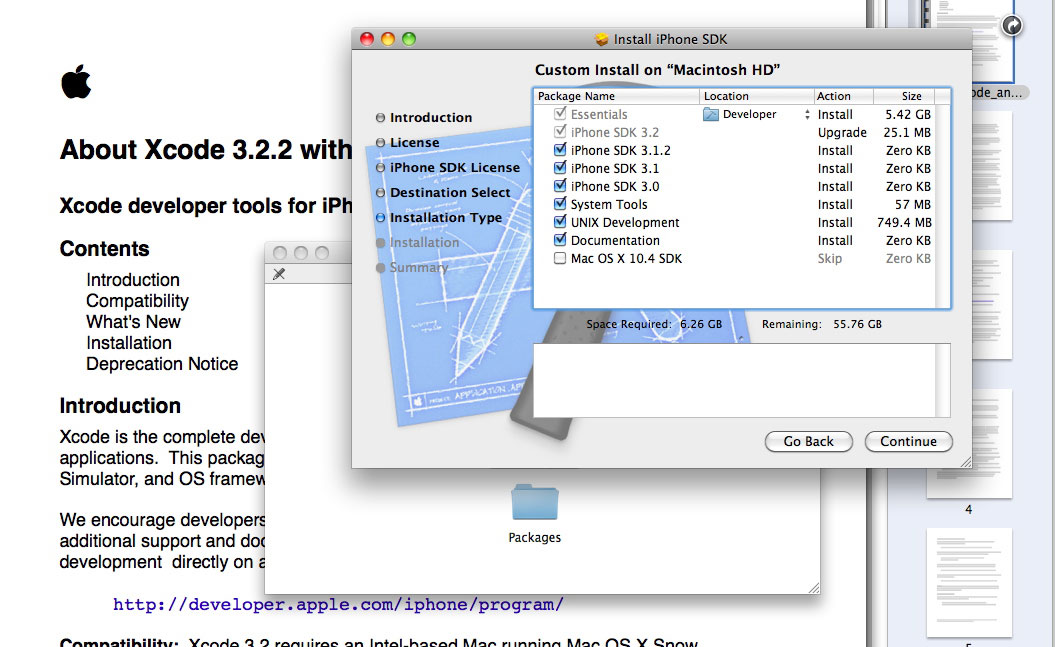This screenshot has width=1055, height=647.
Task: Click the Installation entry in Contents
Action: coord(129,343)
